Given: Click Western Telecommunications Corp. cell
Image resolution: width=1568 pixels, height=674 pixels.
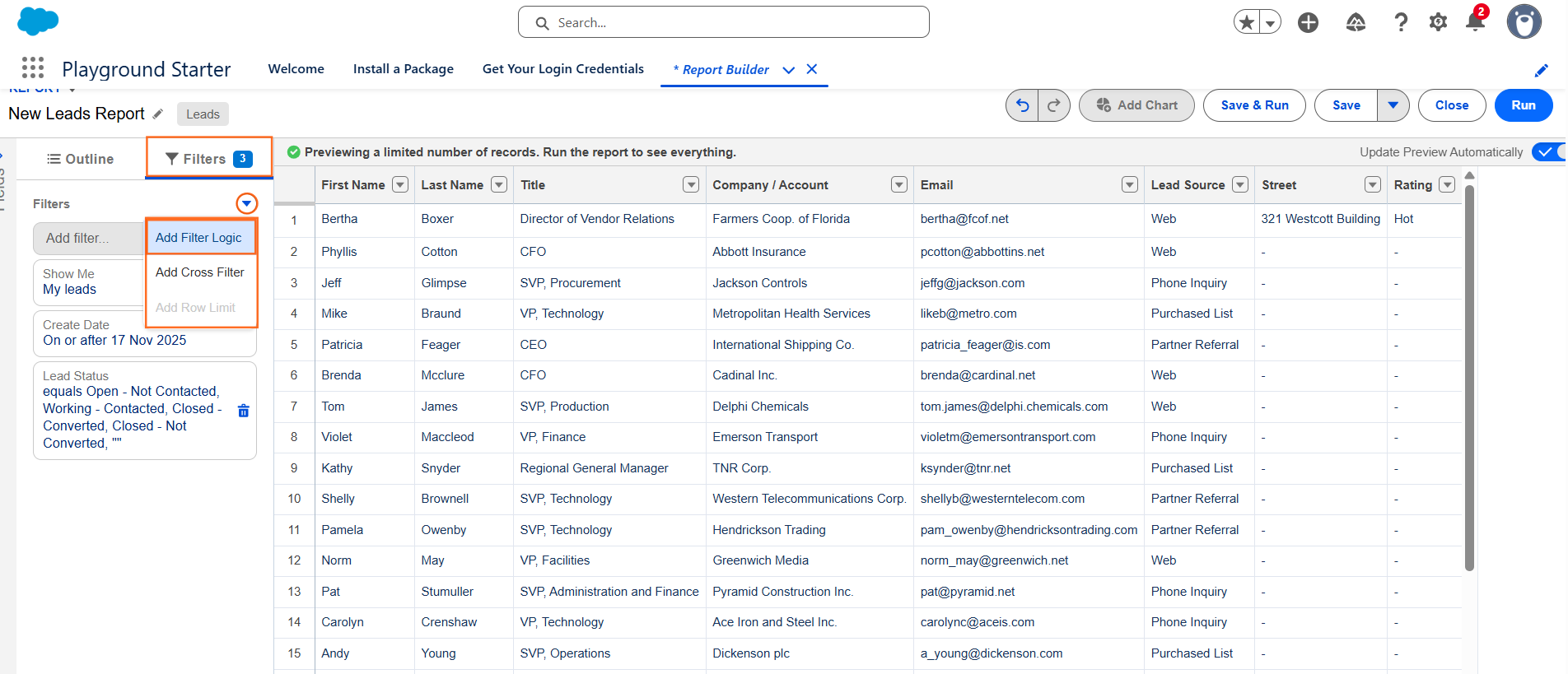Looking at the screenshot, I should [809, 499].
